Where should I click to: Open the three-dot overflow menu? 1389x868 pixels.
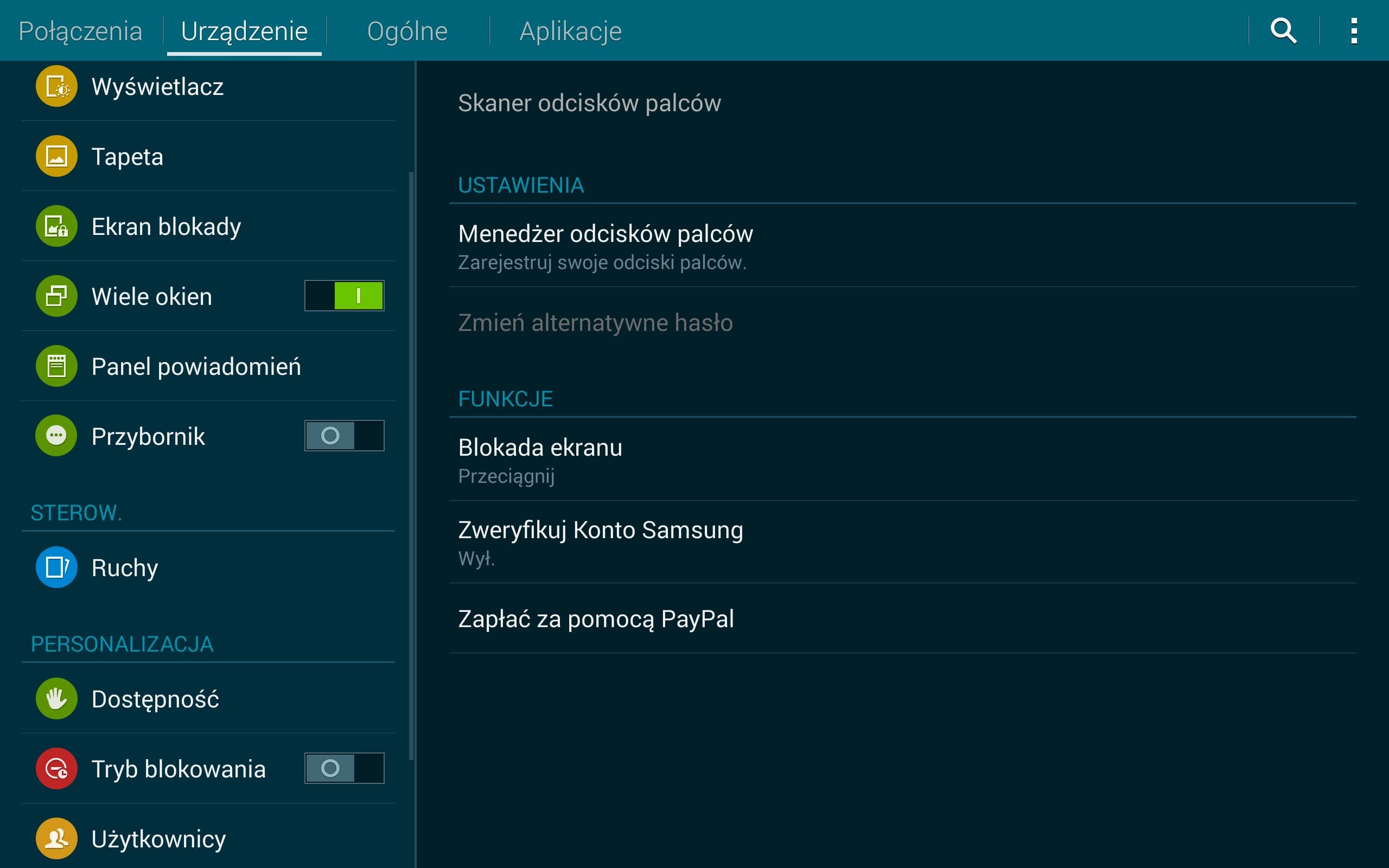click(1354, 31)
